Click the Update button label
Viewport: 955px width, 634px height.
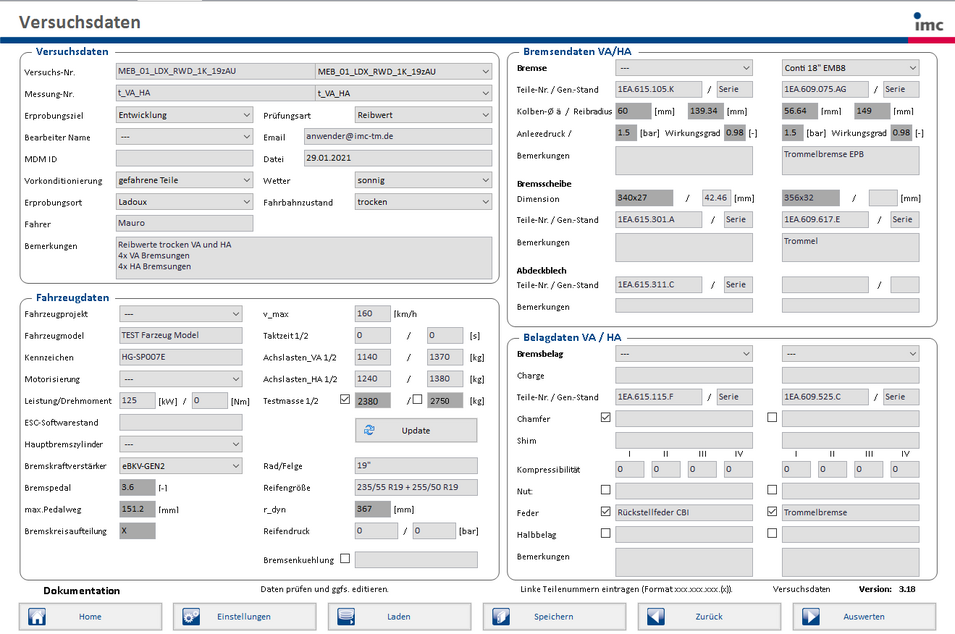coord(416,430)
